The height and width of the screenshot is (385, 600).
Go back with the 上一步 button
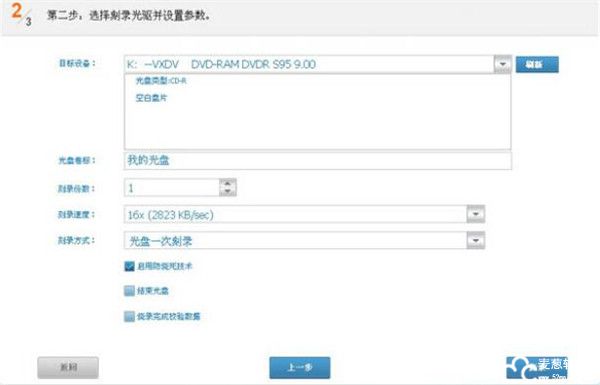point(300,367)
